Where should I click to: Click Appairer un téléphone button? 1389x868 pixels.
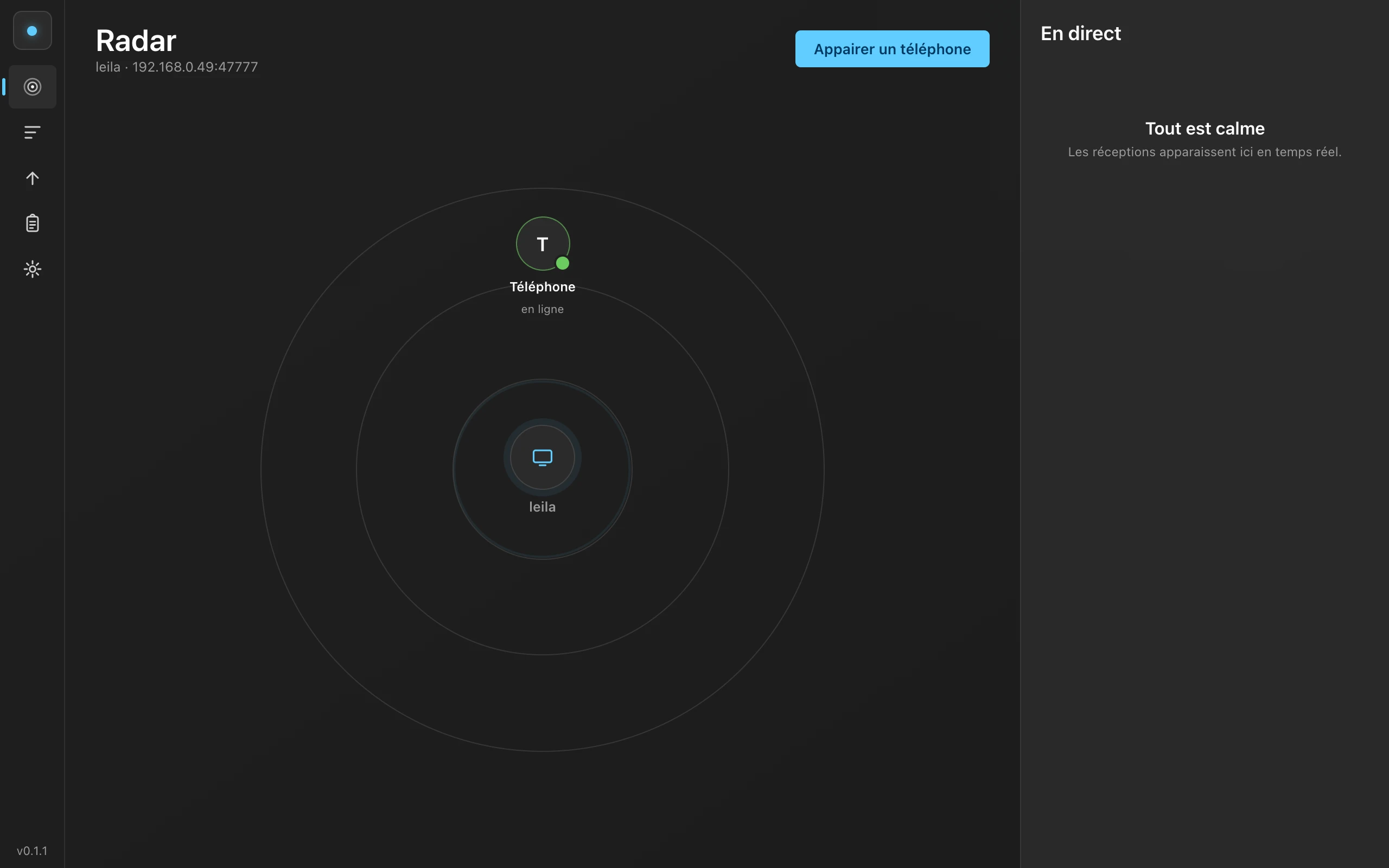[x=892, y=49]
